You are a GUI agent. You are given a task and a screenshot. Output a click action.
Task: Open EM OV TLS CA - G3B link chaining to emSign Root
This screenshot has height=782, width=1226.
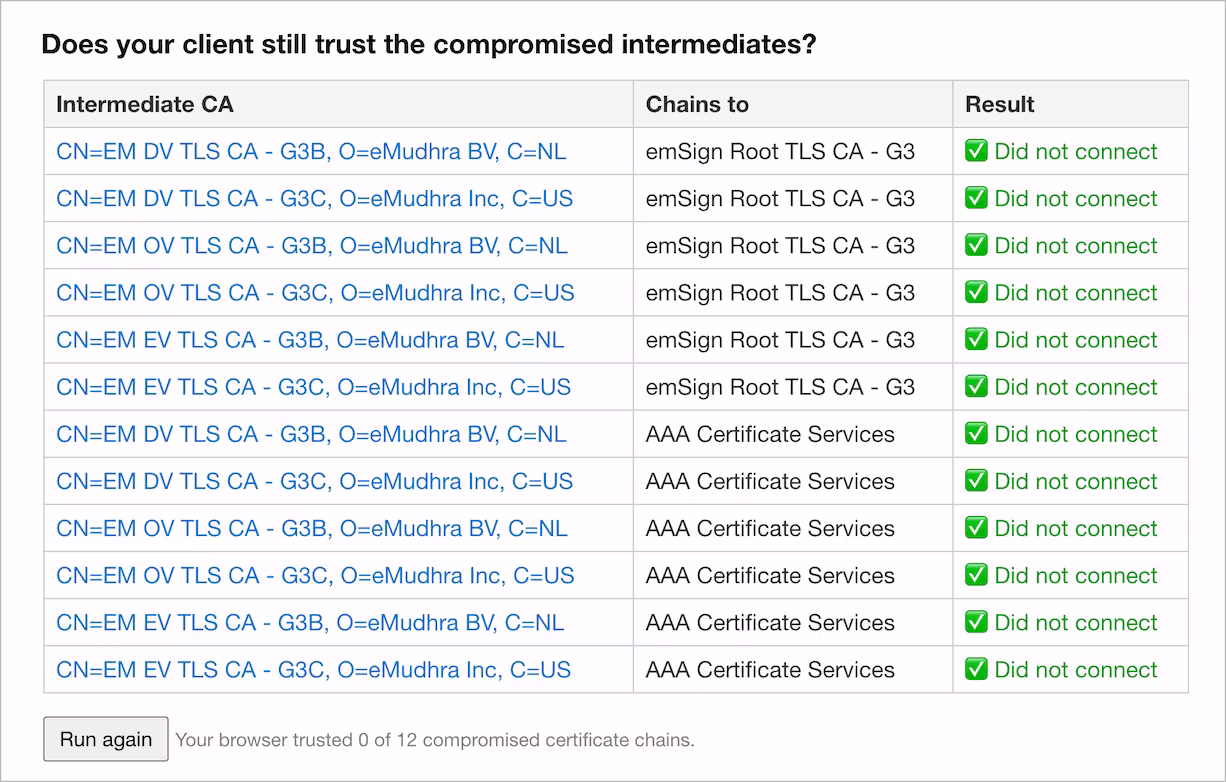click(x=312, y=246)
